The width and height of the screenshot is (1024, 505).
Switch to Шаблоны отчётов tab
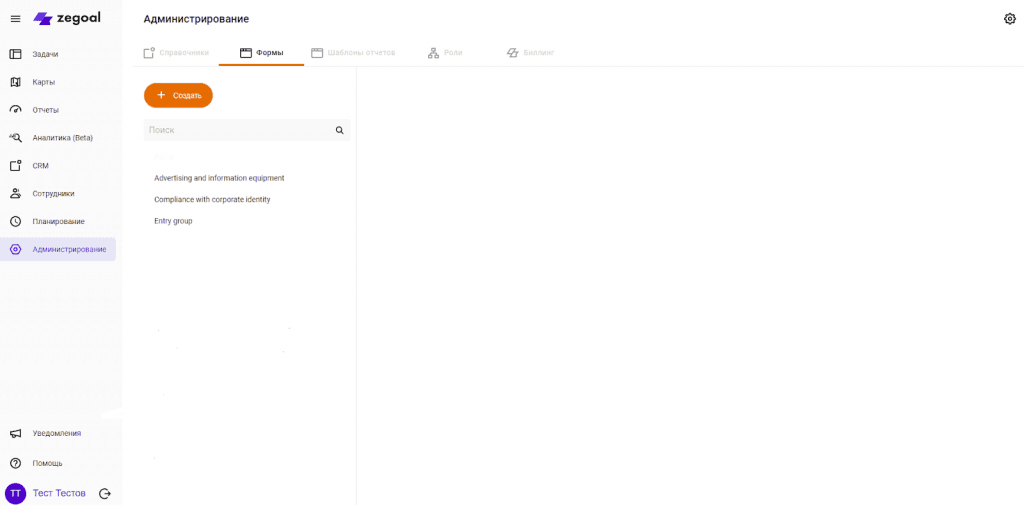pyautogui.click(x=353, y=52)
